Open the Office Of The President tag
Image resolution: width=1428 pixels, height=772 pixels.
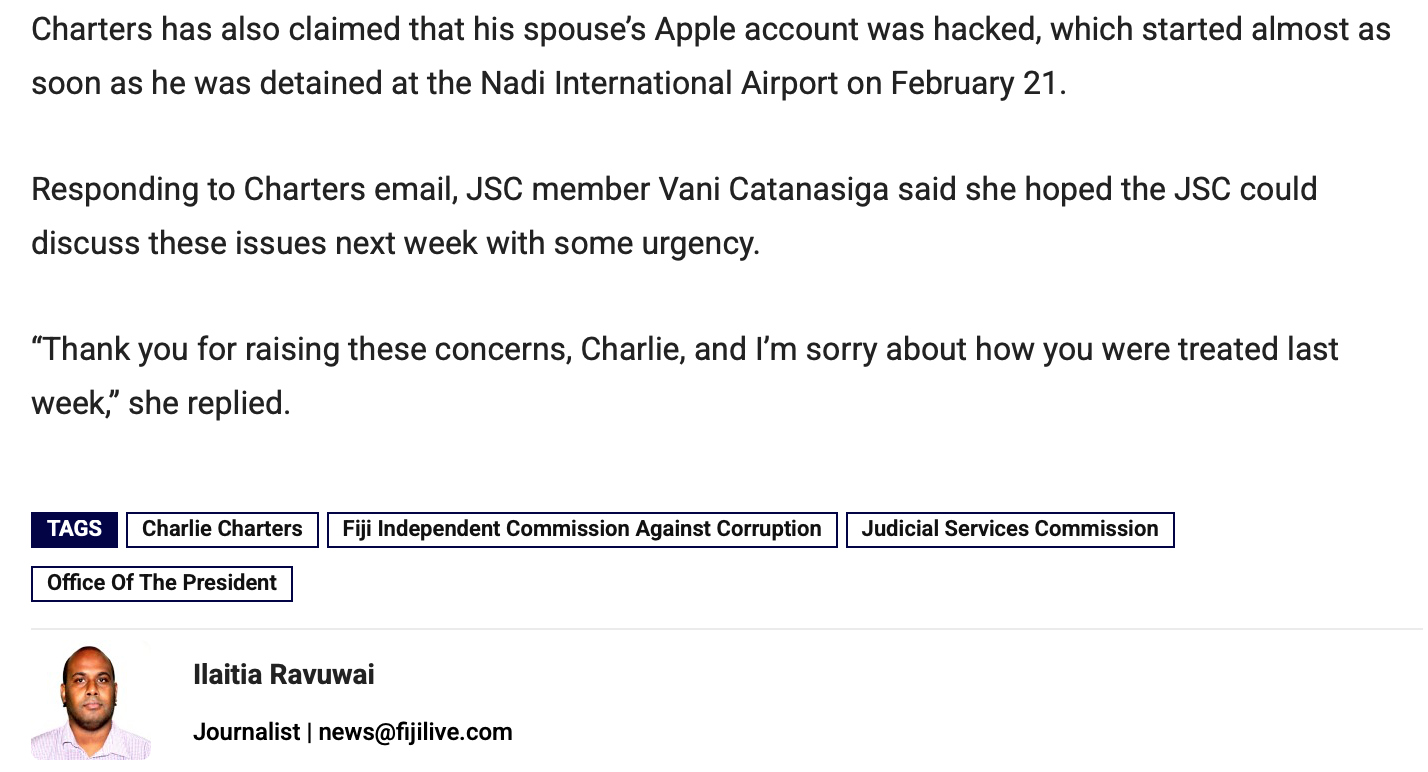162,583
